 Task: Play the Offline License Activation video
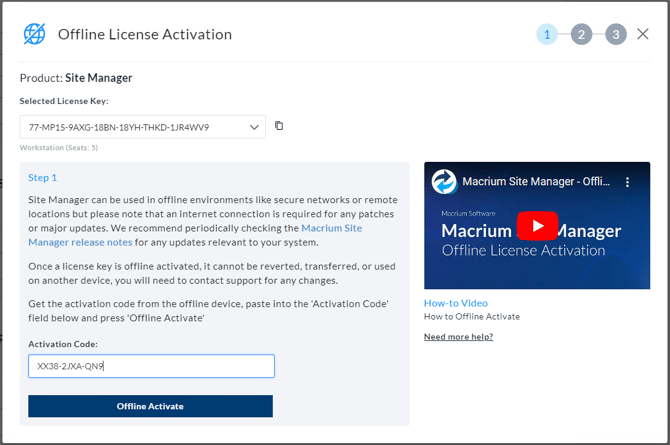click(x=537, y=226)
